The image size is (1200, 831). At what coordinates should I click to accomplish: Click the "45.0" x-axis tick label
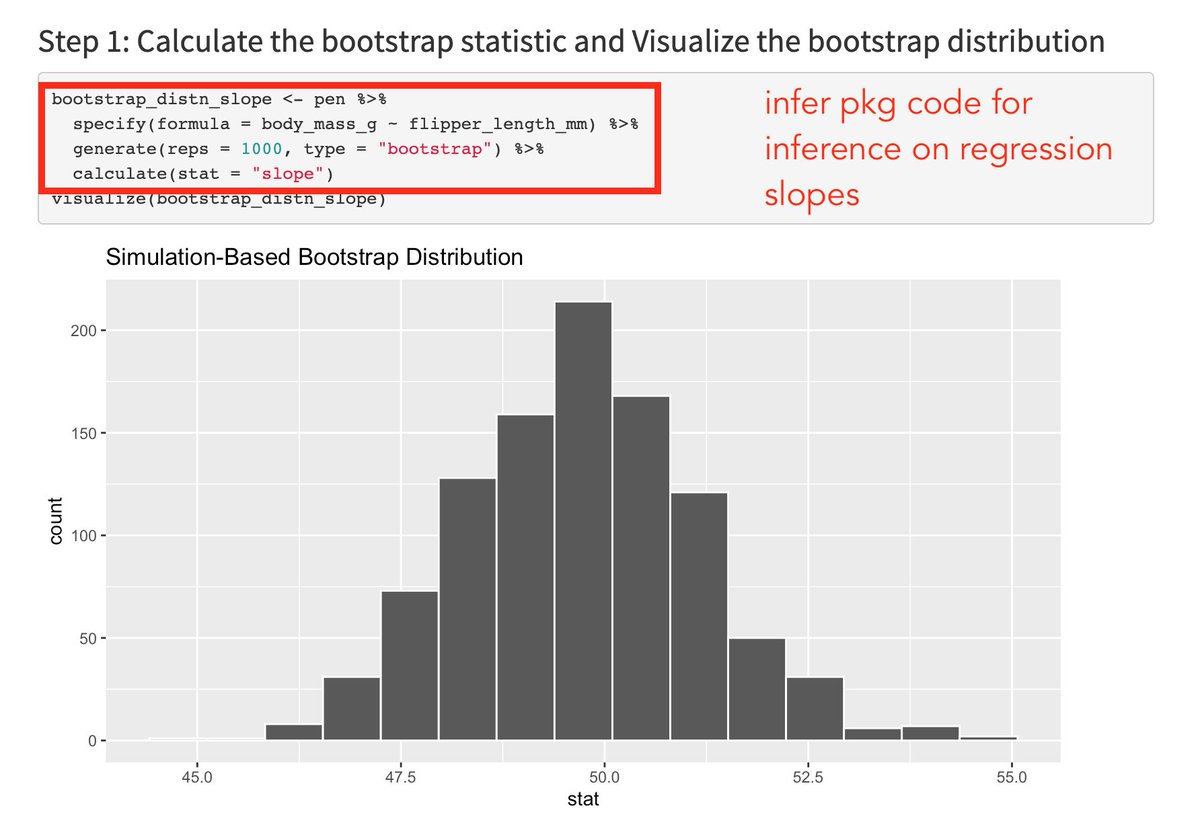197,776
